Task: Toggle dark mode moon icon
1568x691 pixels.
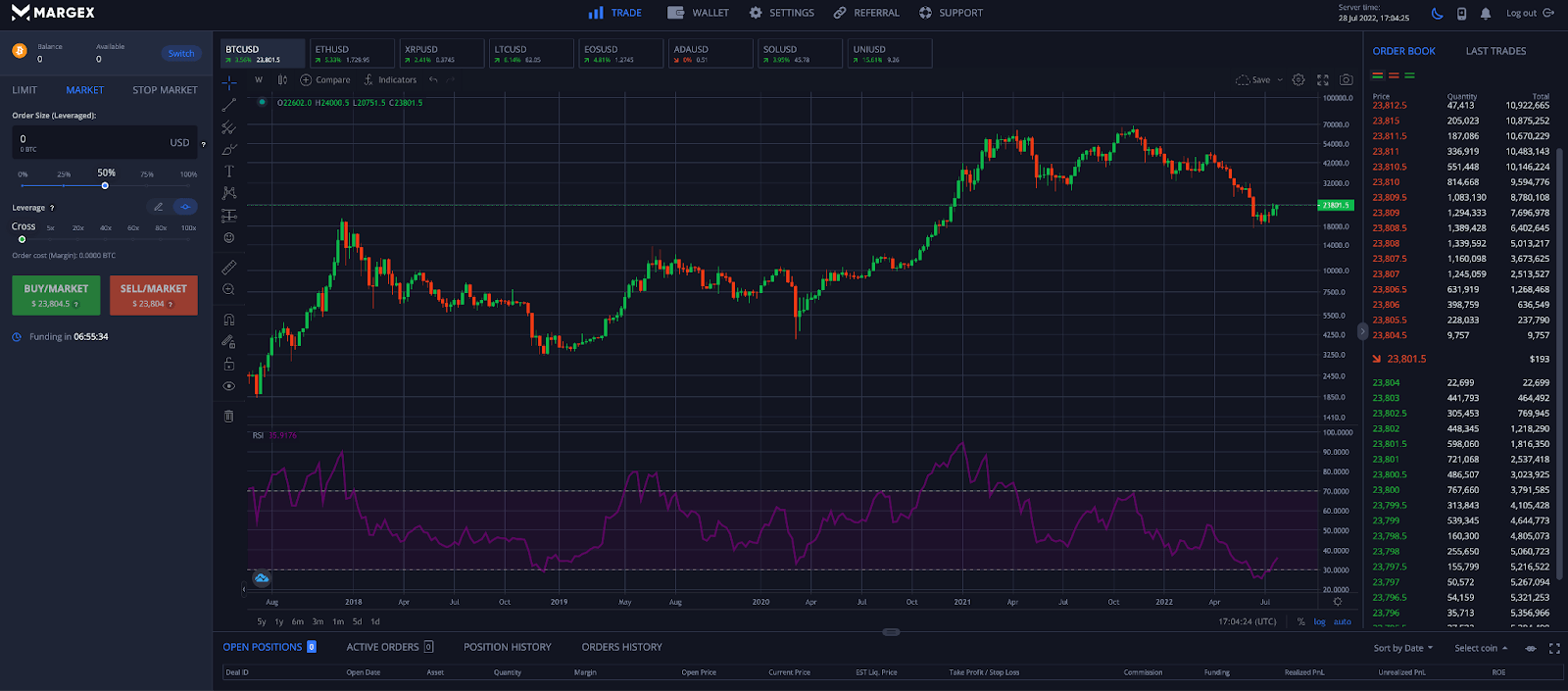Action: point(1437,14)
